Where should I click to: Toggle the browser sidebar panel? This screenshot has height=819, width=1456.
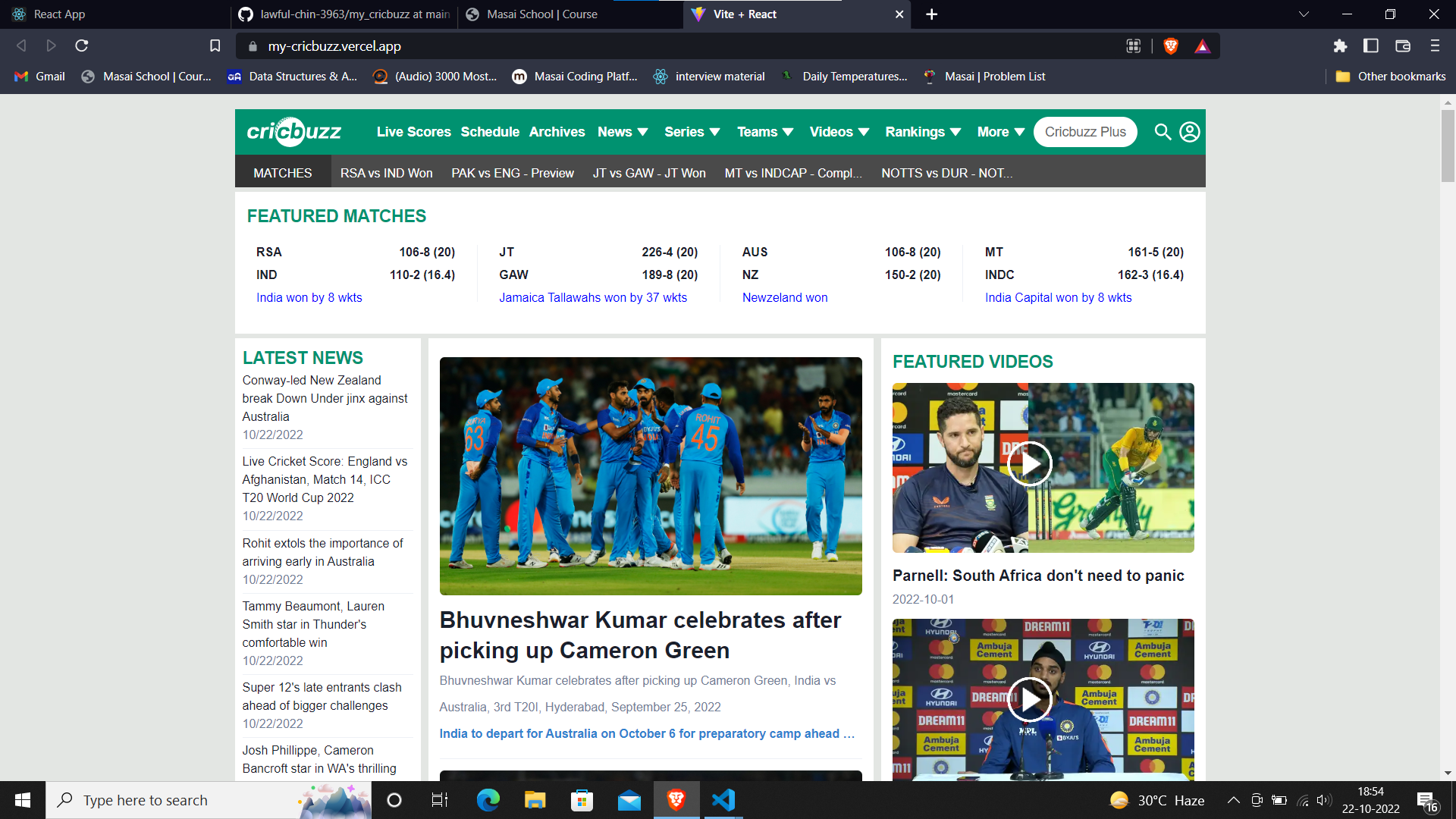(1370, 46)
